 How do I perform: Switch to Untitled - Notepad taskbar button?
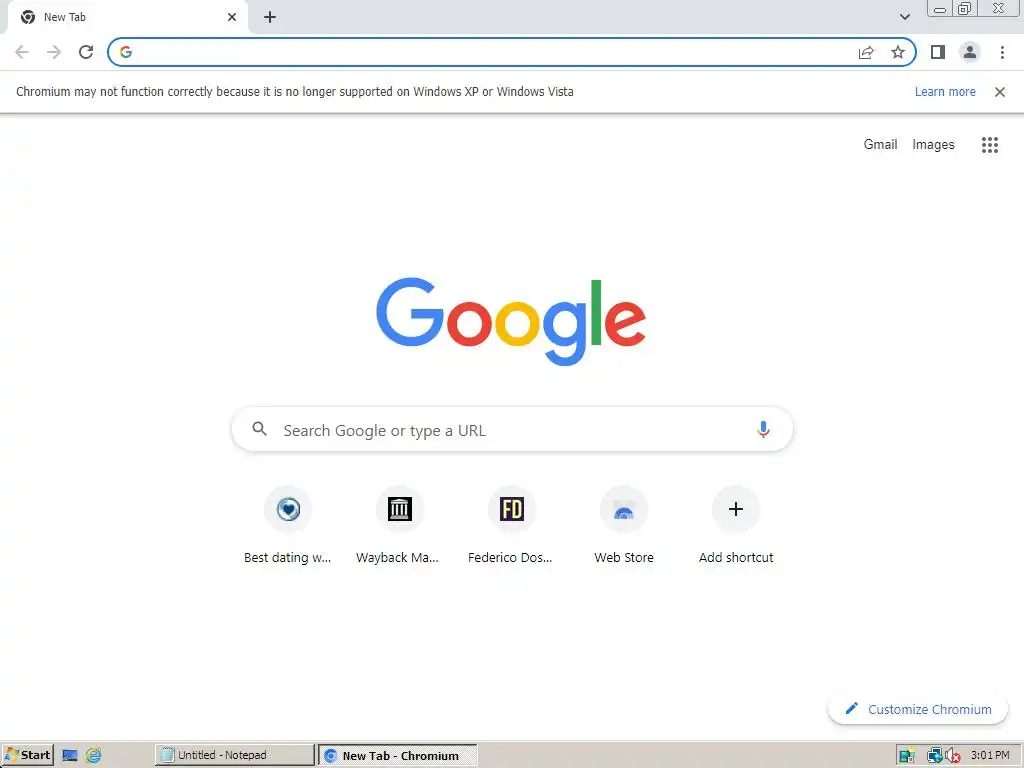pos(234,756)
